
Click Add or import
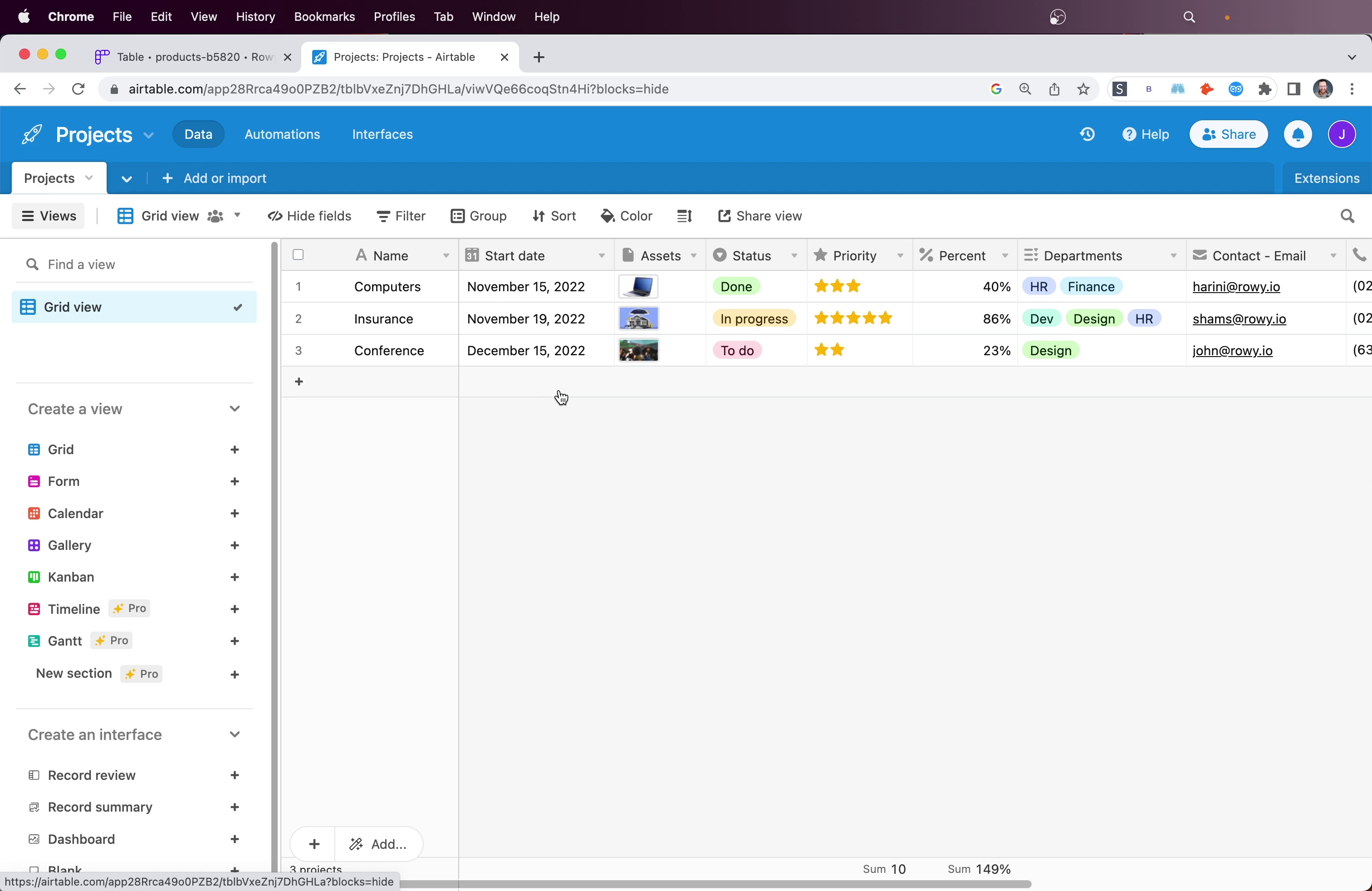tap(215, 179)
